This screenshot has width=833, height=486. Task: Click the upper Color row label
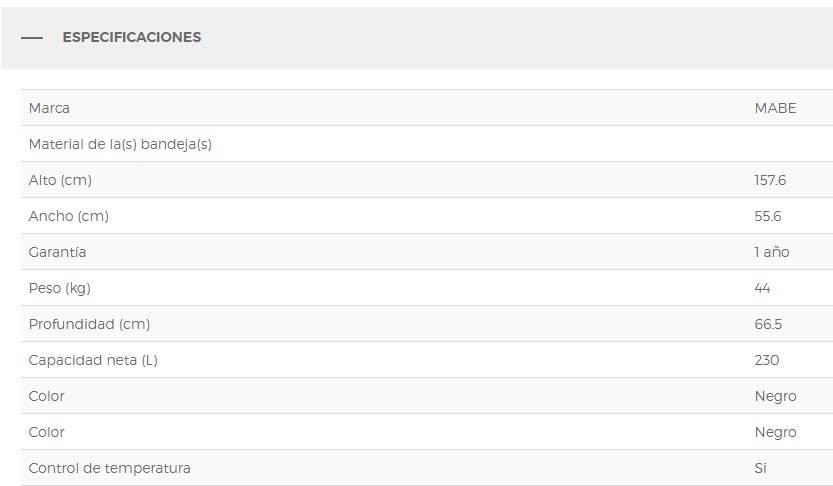[46, 396]
